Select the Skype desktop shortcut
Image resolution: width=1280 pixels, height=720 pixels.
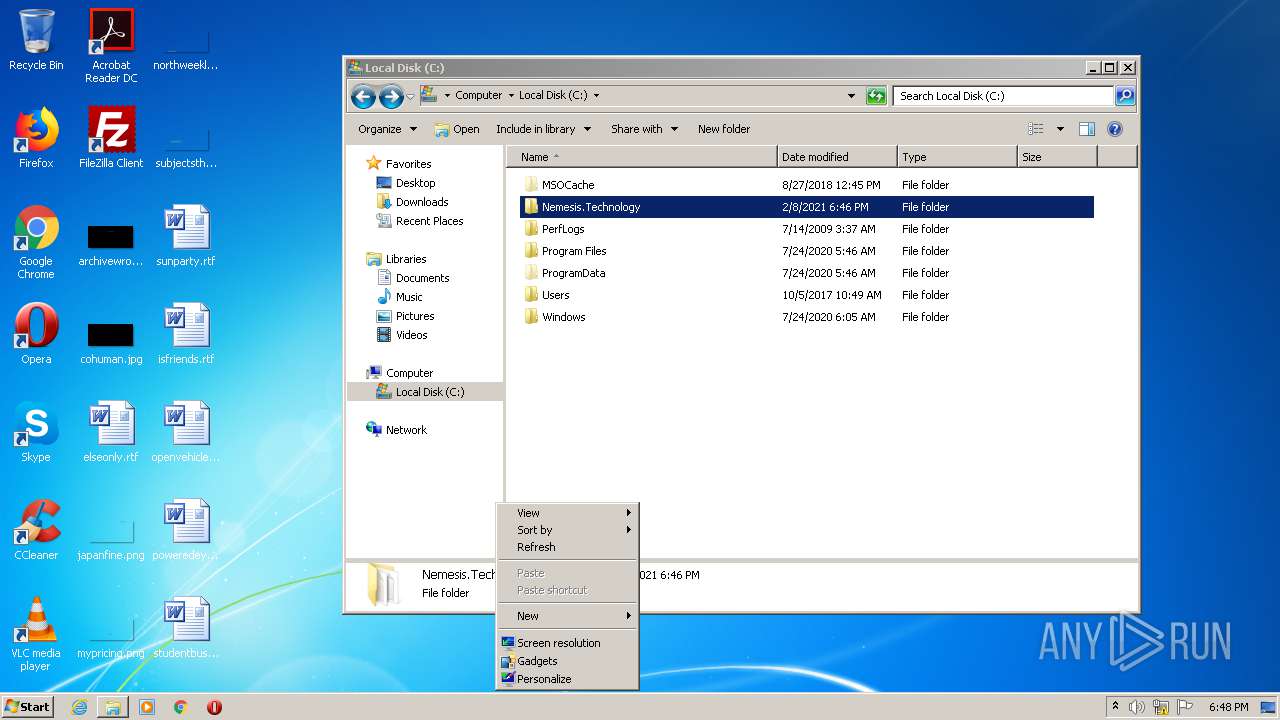(36, 432)
